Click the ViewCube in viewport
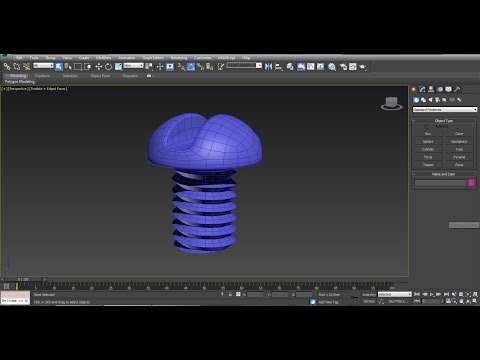 pyautogui.click(x=392, y=103)
